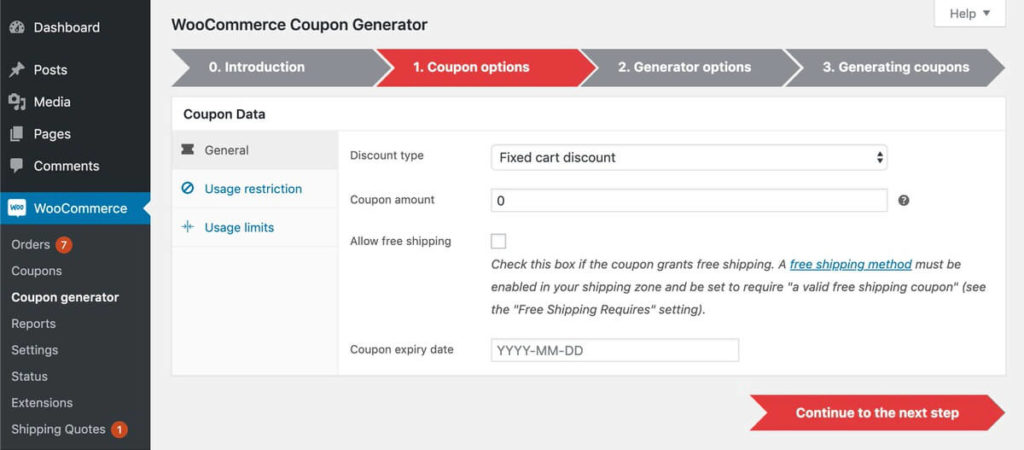The image size is (1024, 450).
Task: Click the Usage restriction circle-slash icon
Action: coord(187,189)
